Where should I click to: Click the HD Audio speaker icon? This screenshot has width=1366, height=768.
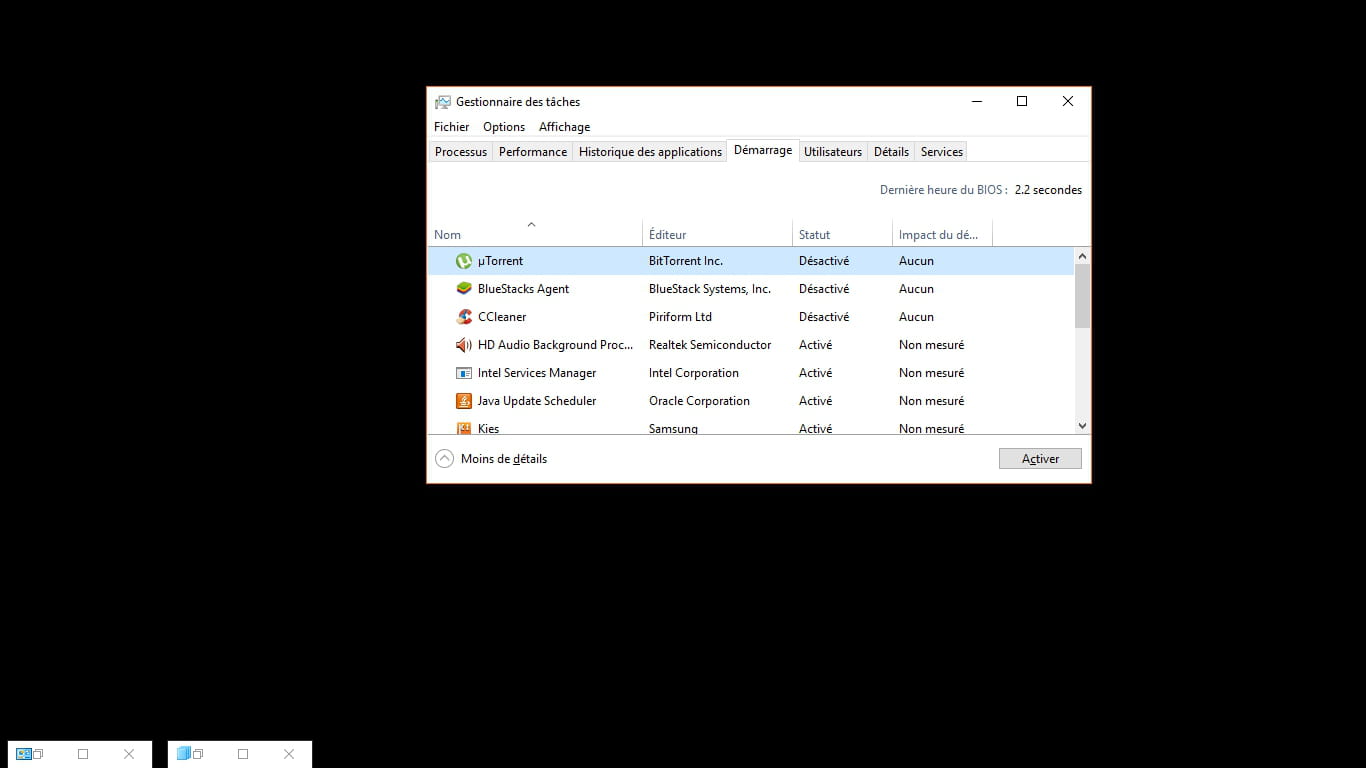tap(464, 345)
